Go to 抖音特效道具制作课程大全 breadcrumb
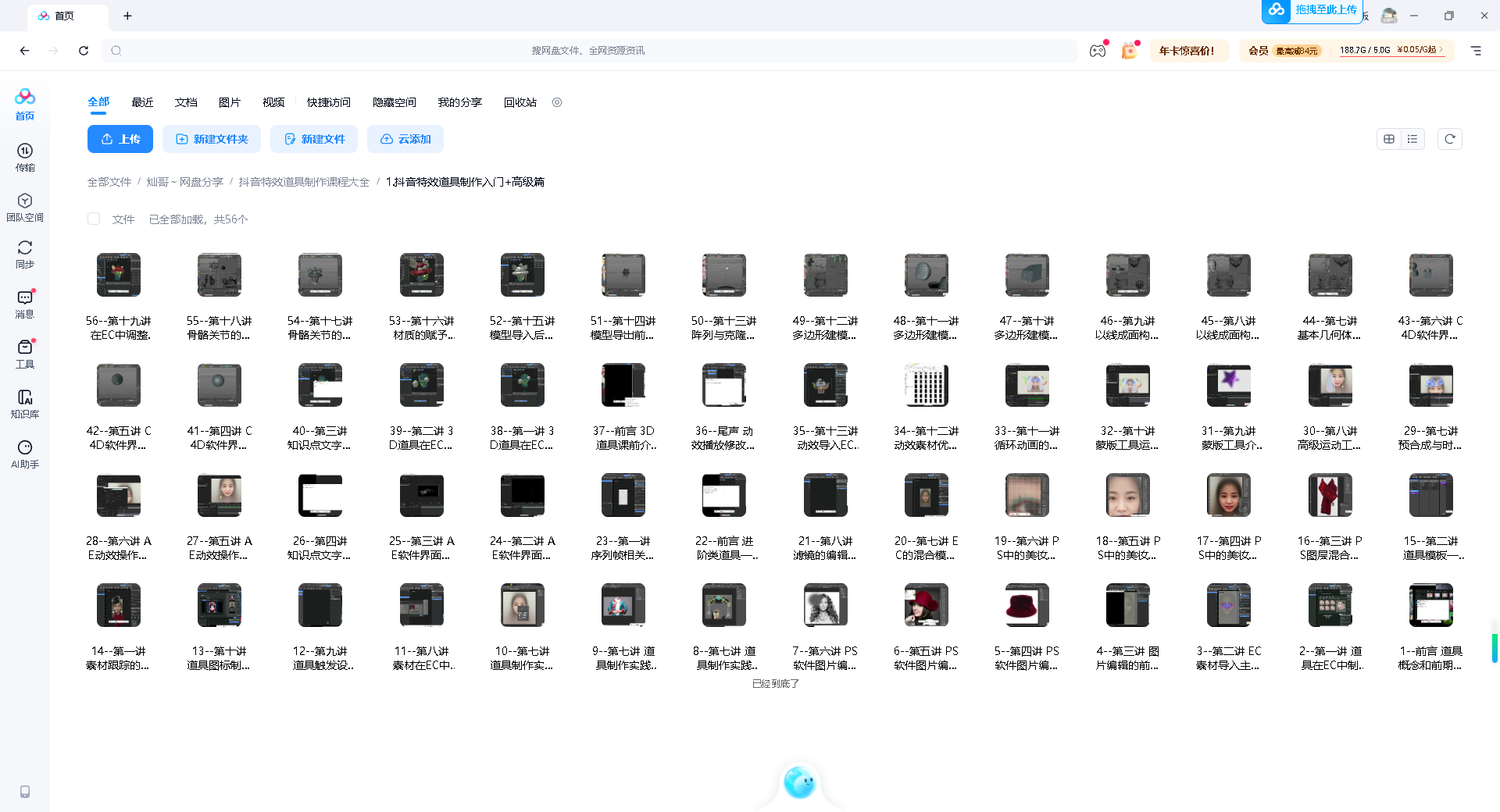1500x812 pixels. pyautogui.click(x=304, y=182)
